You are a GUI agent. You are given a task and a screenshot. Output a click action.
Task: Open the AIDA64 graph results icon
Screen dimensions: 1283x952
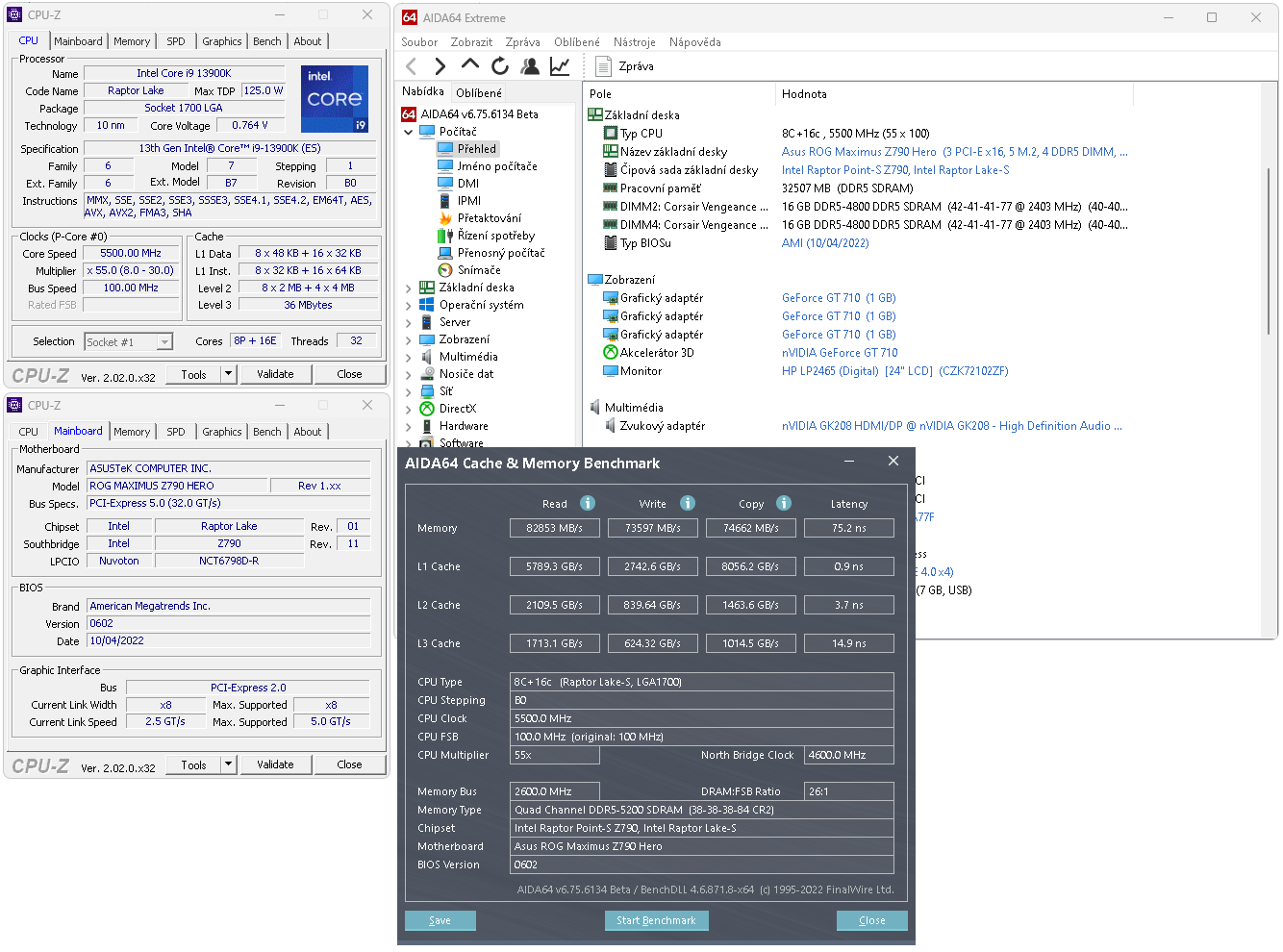click(560, 66)
